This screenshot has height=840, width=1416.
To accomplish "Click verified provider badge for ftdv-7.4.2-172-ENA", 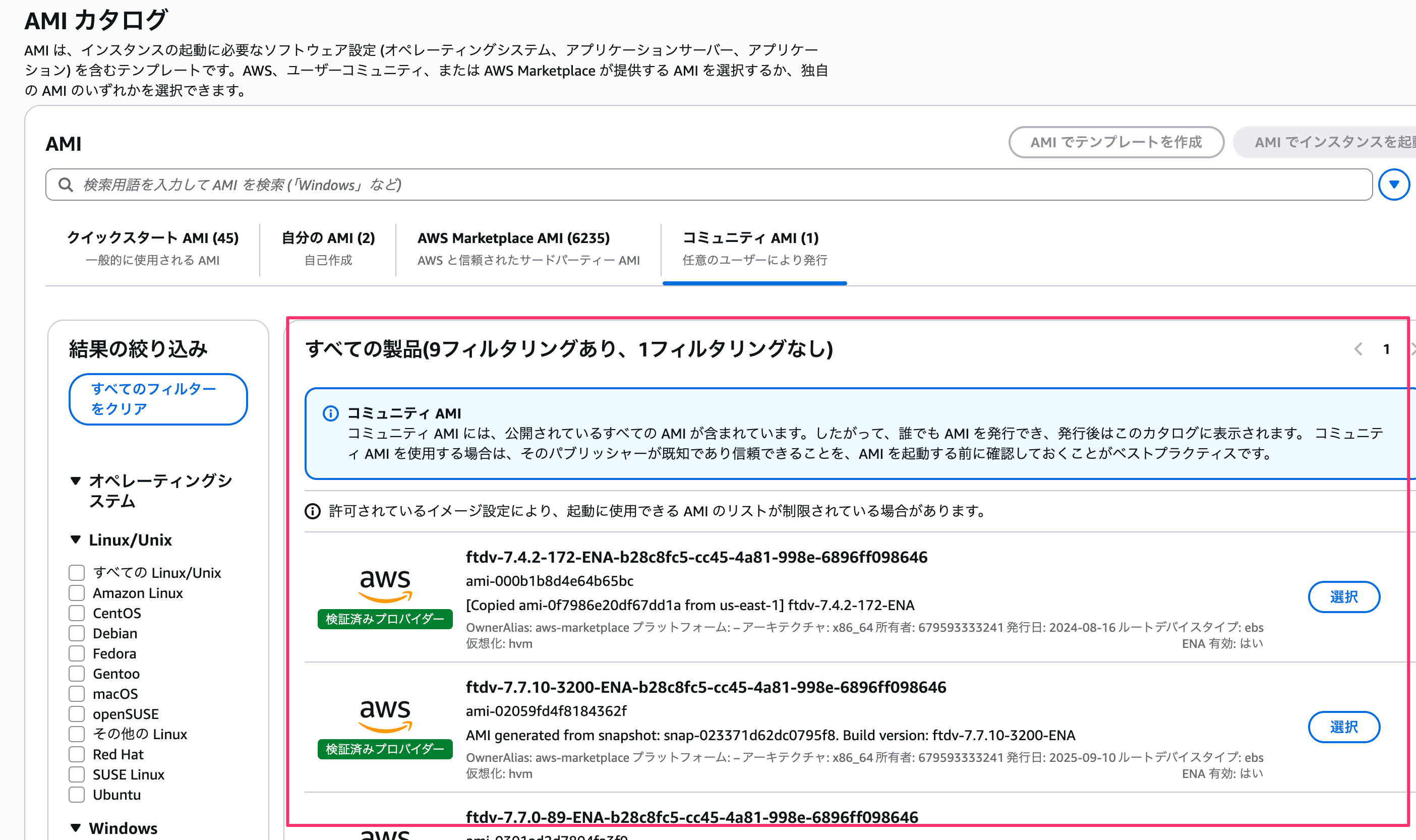I will tap(385, 619).
